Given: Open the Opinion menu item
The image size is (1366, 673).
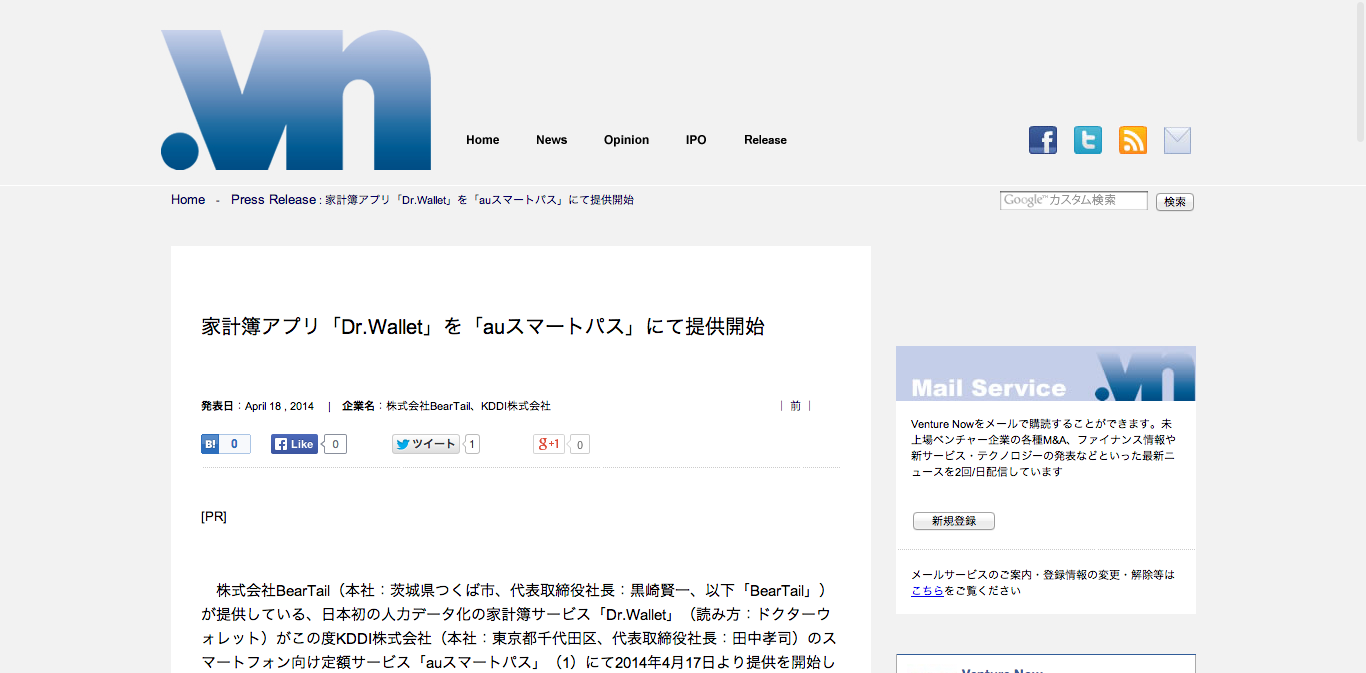Looking at the screenshot, I should click(626, 140).
